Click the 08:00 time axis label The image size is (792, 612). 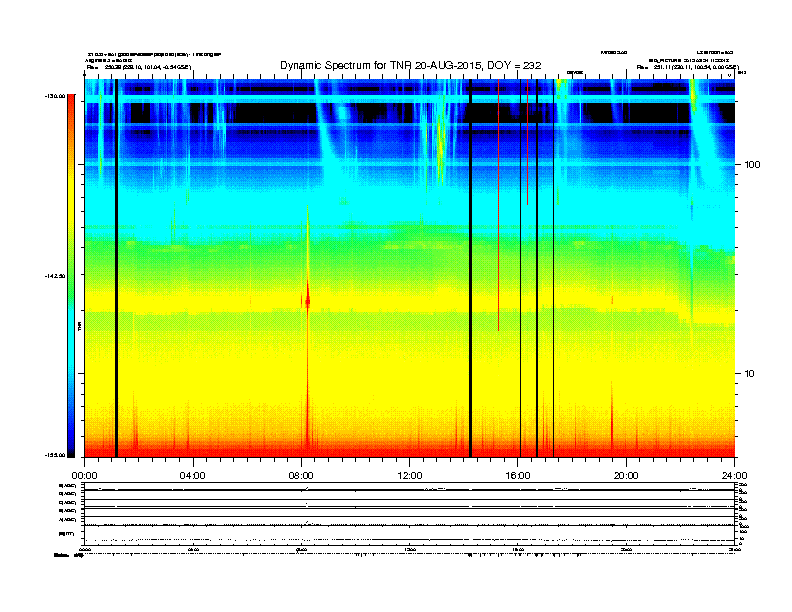301,476
